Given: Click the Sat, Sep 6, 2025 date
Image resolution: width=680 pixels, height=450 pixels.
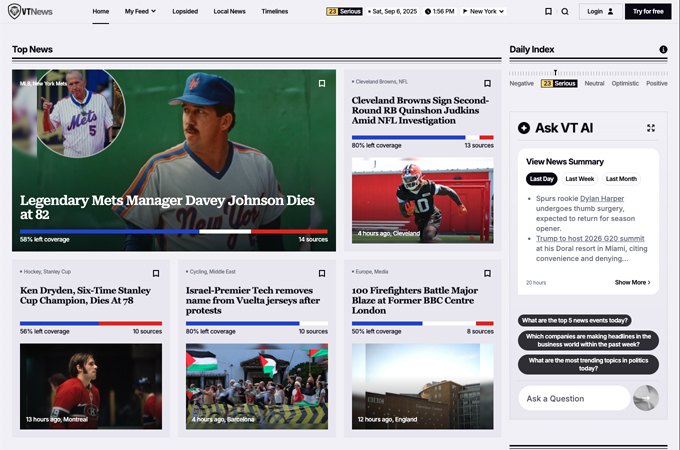Looking at the screenshot, I should tap(395, 11).
